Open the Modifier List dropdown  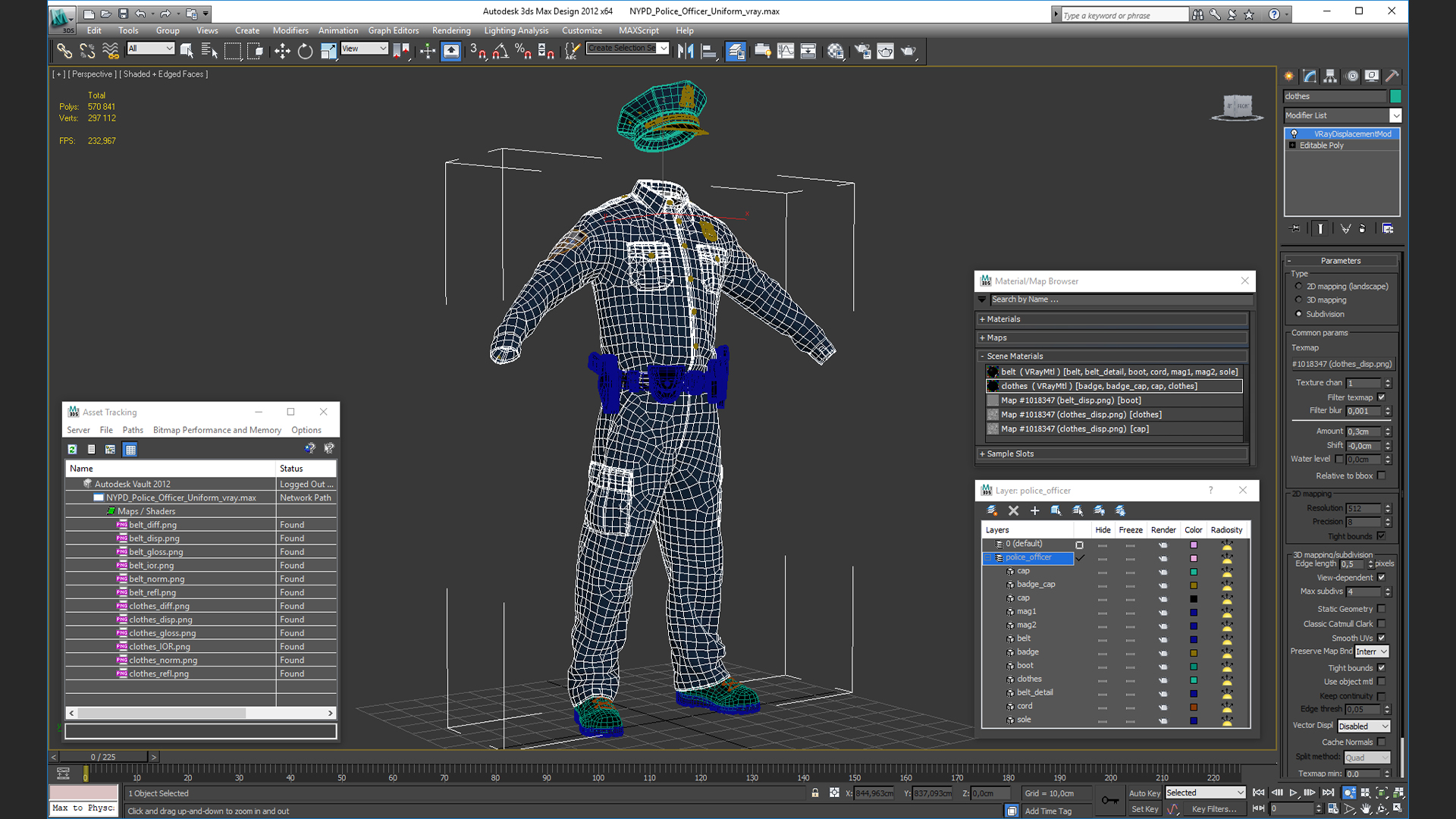(x=1395, y=115)
